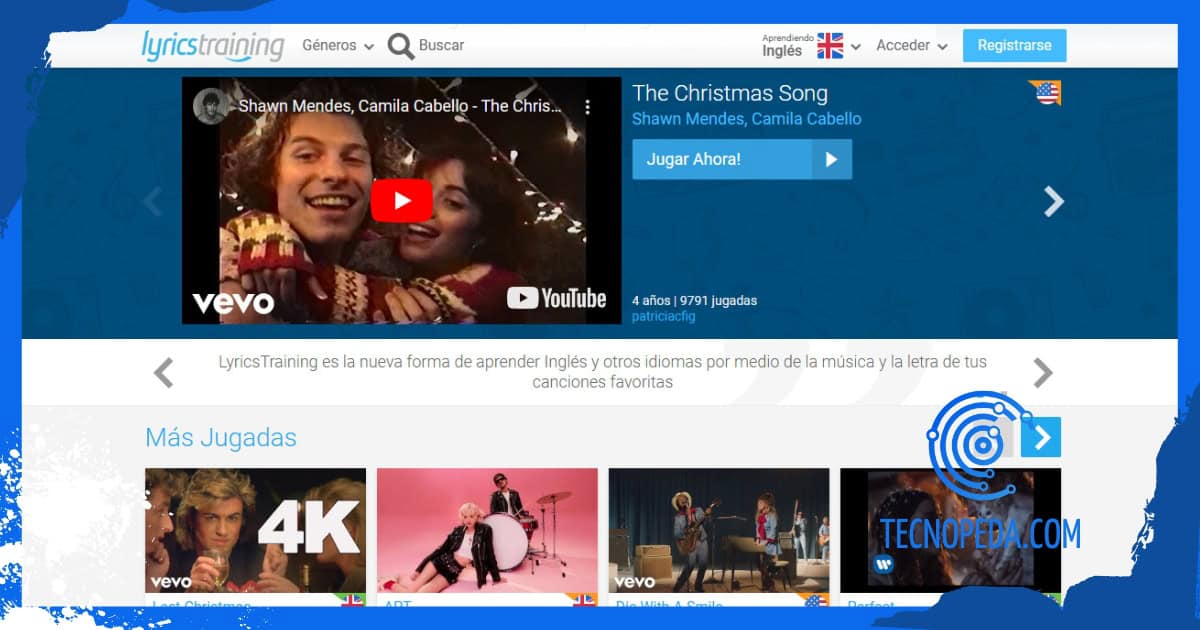Click '4 años | 9791 jugadas' text
The height and width of the screenshot is (630, 1200).
(694, 300)
